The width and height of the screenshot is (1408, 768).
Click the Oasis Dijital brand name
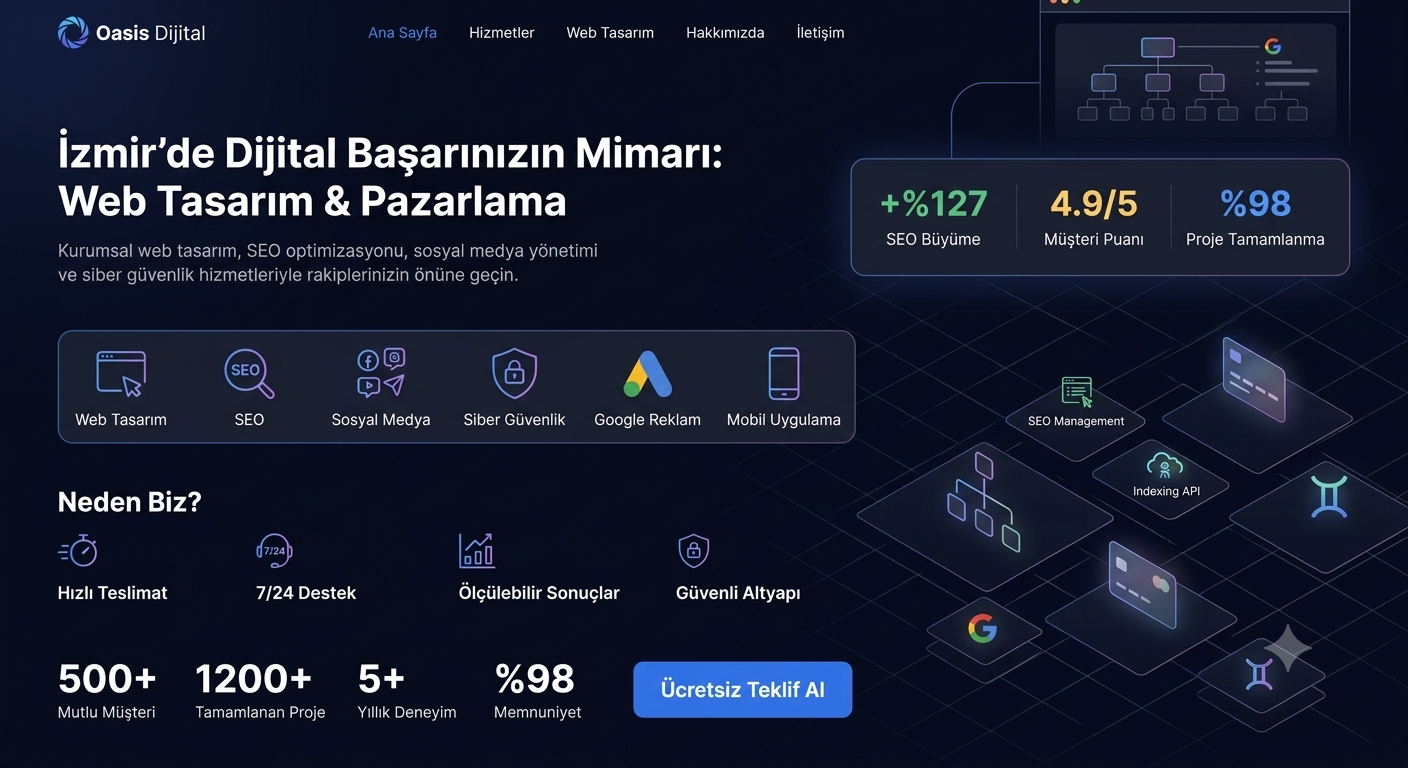click(x=151, y=33)
